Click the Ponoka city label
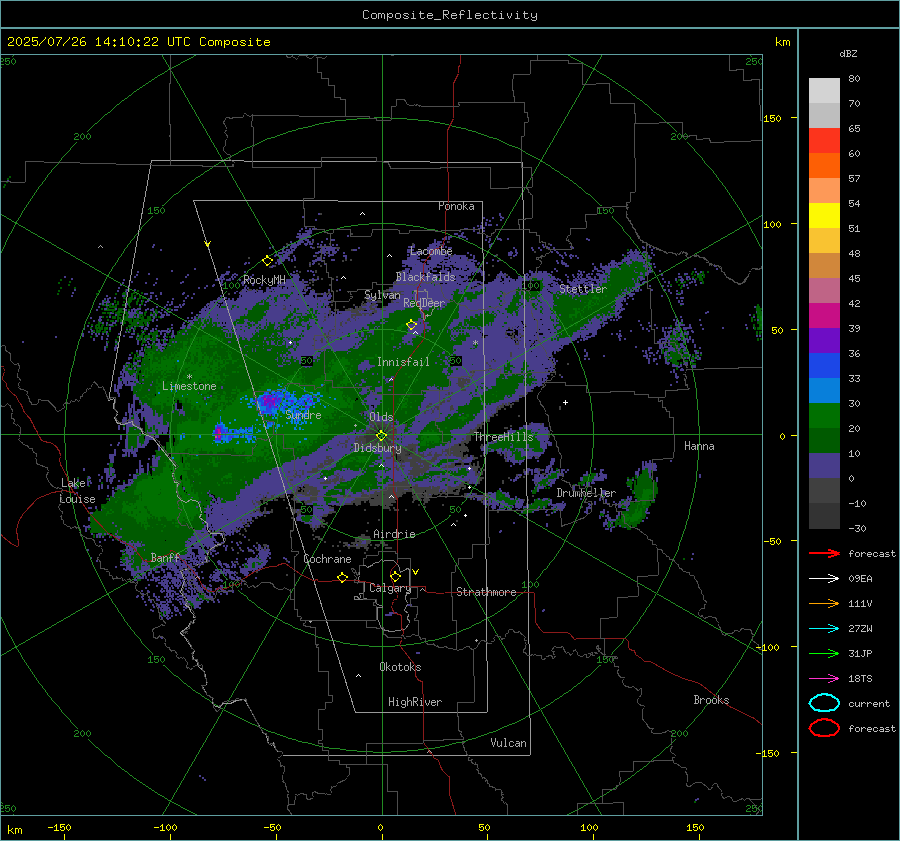The height and width of the screenshot is (841, 900). (456, 206)
